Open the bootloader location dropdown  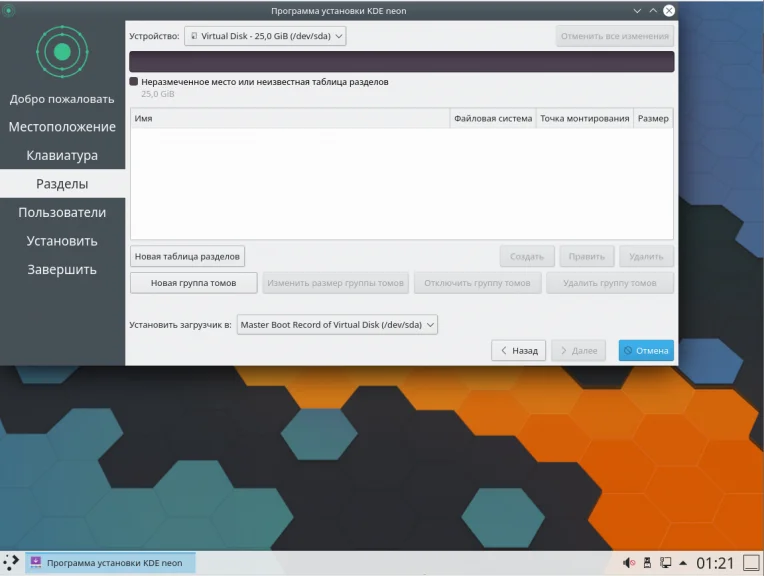(337, 325)
